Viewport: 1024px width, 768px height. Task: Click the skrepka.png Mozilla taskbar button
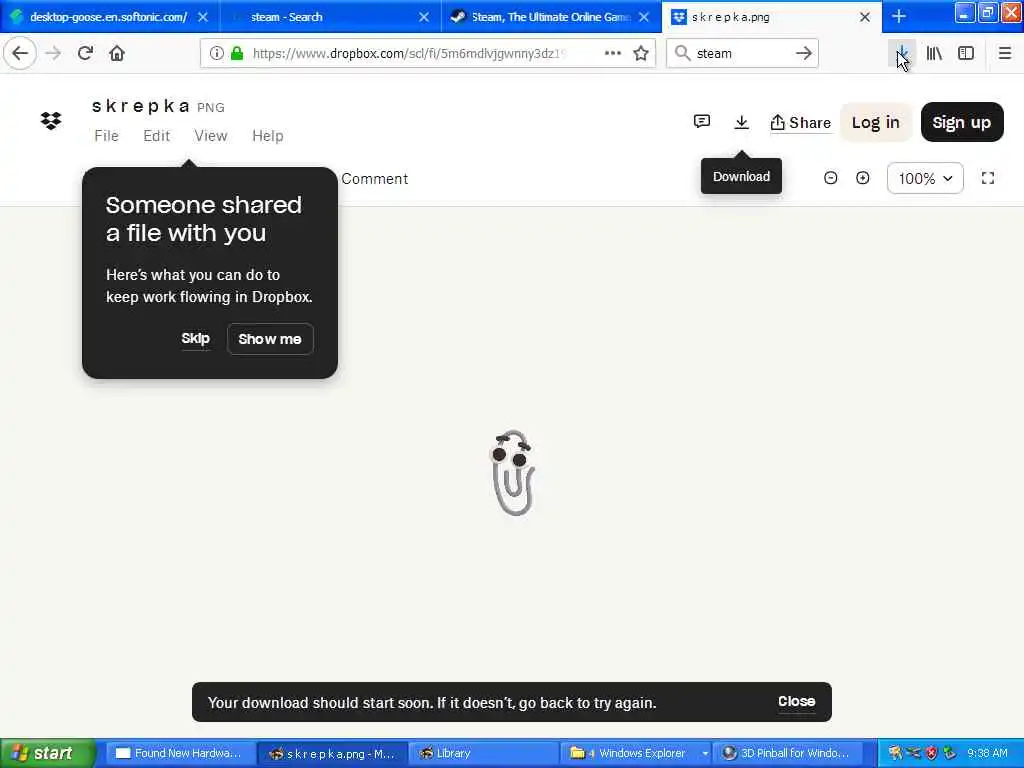tap(332, 754)
